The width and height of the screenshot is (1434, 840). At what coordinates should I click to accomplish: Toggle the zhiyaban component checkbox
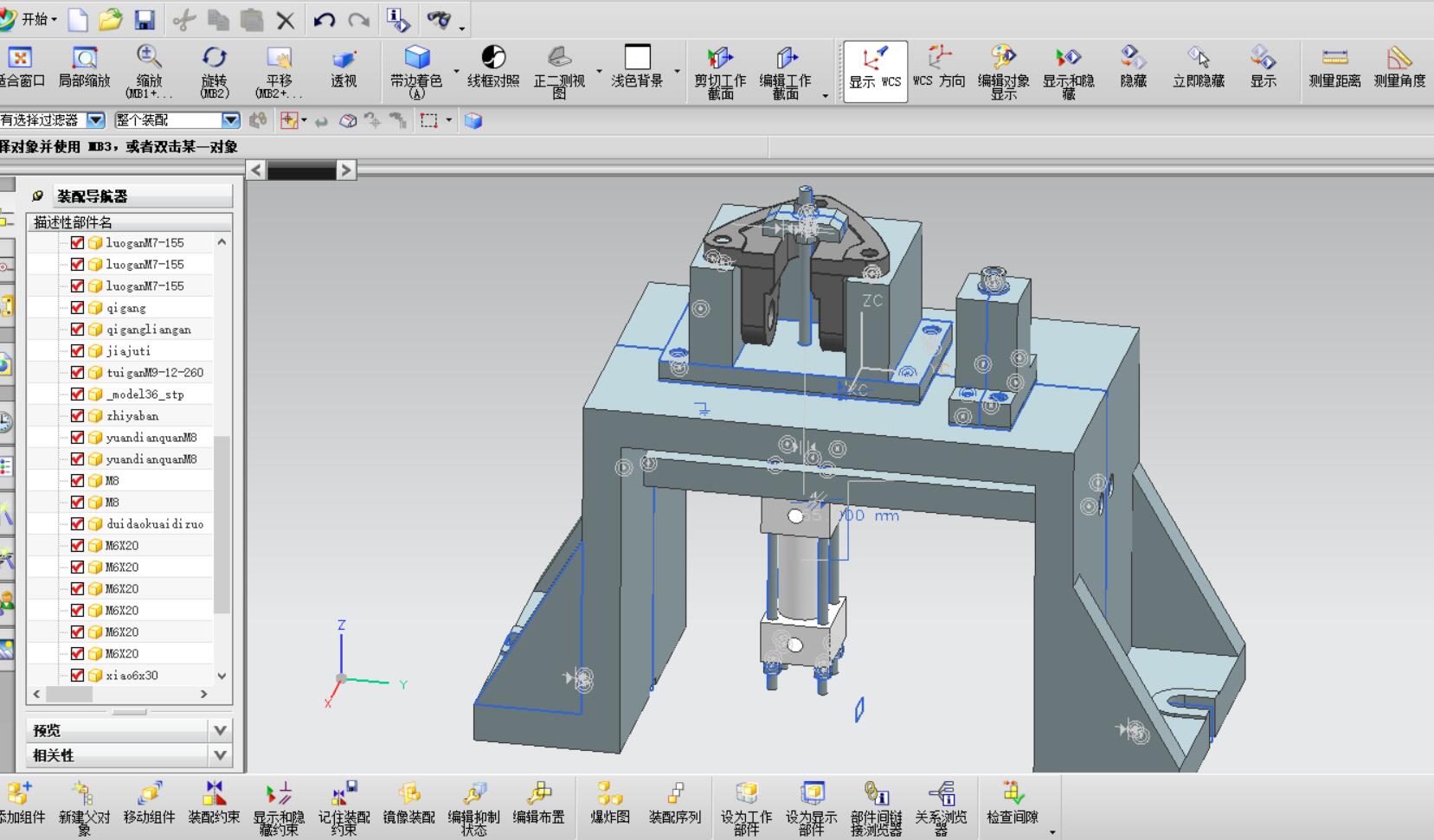pyautogui.click(x=77, y=415)
